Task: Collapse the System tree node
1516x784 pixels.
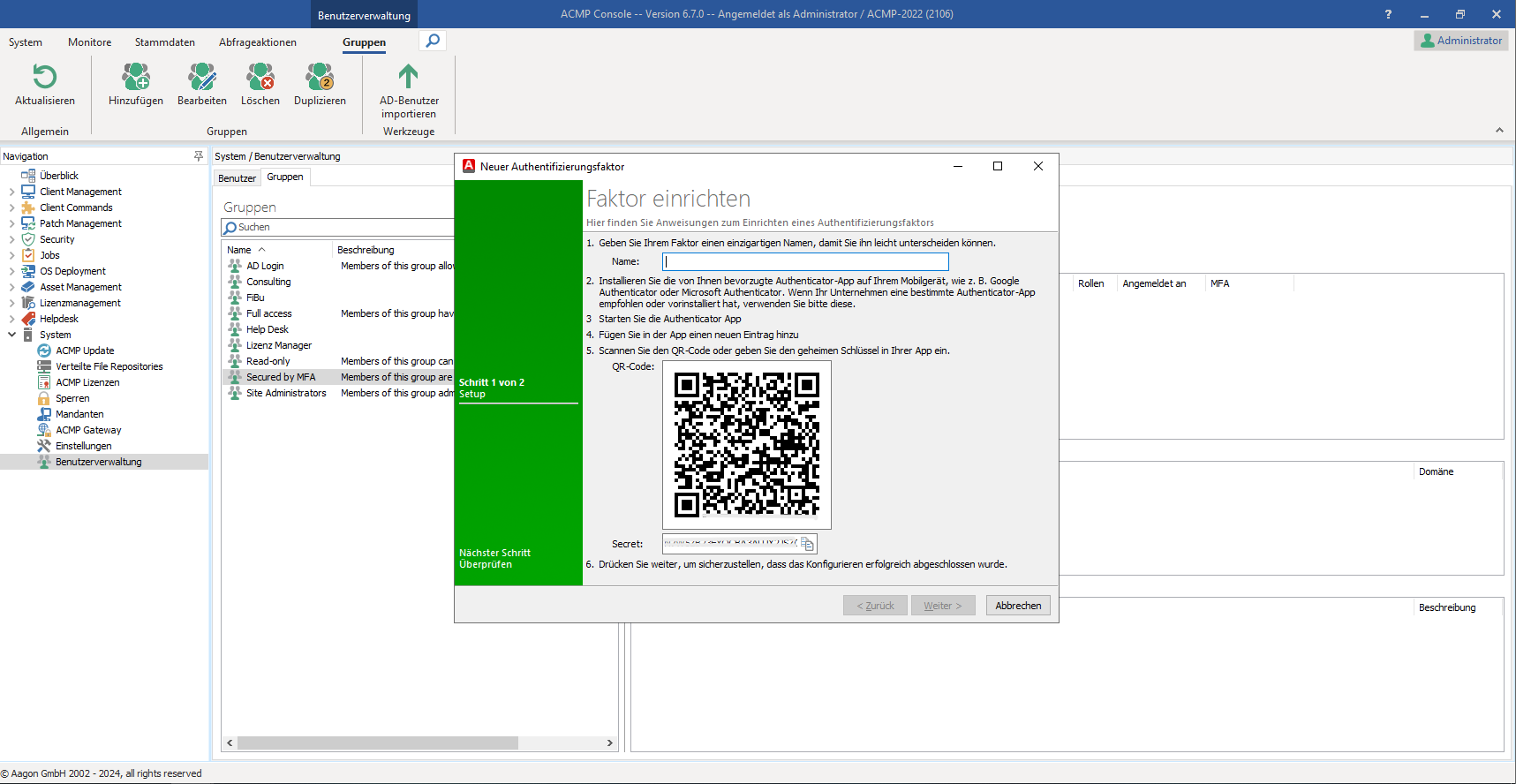Action: tap(11, 335)
